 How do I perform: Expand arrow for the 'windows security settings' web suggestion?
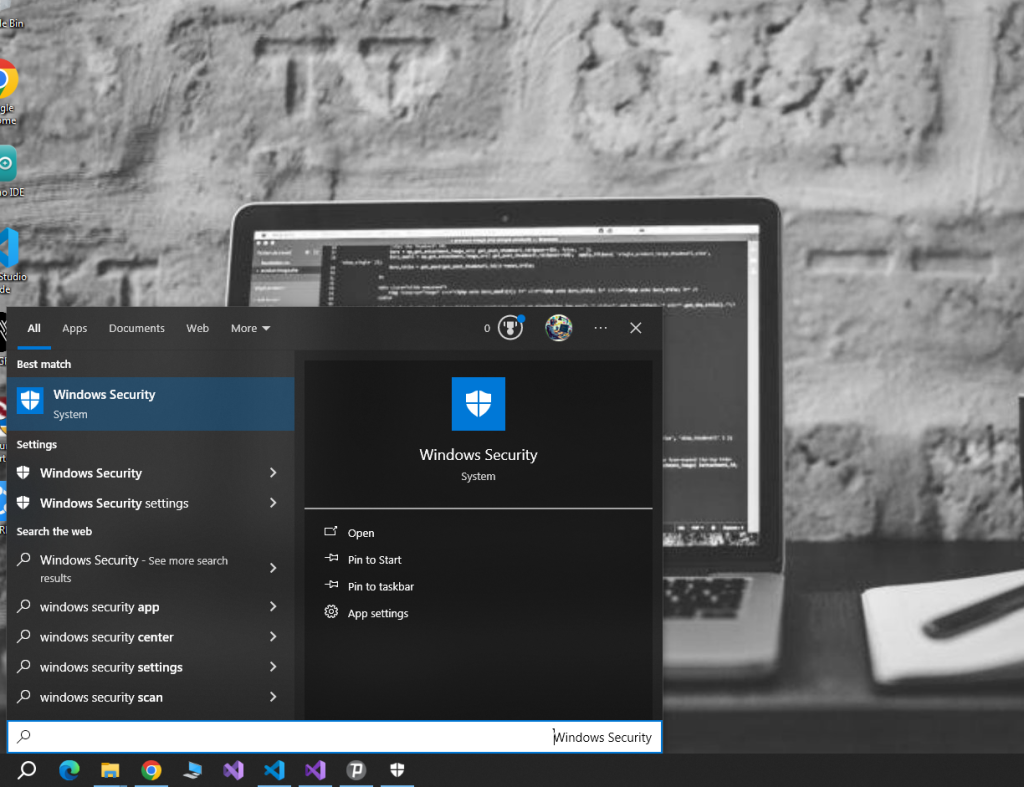(273, 667)
